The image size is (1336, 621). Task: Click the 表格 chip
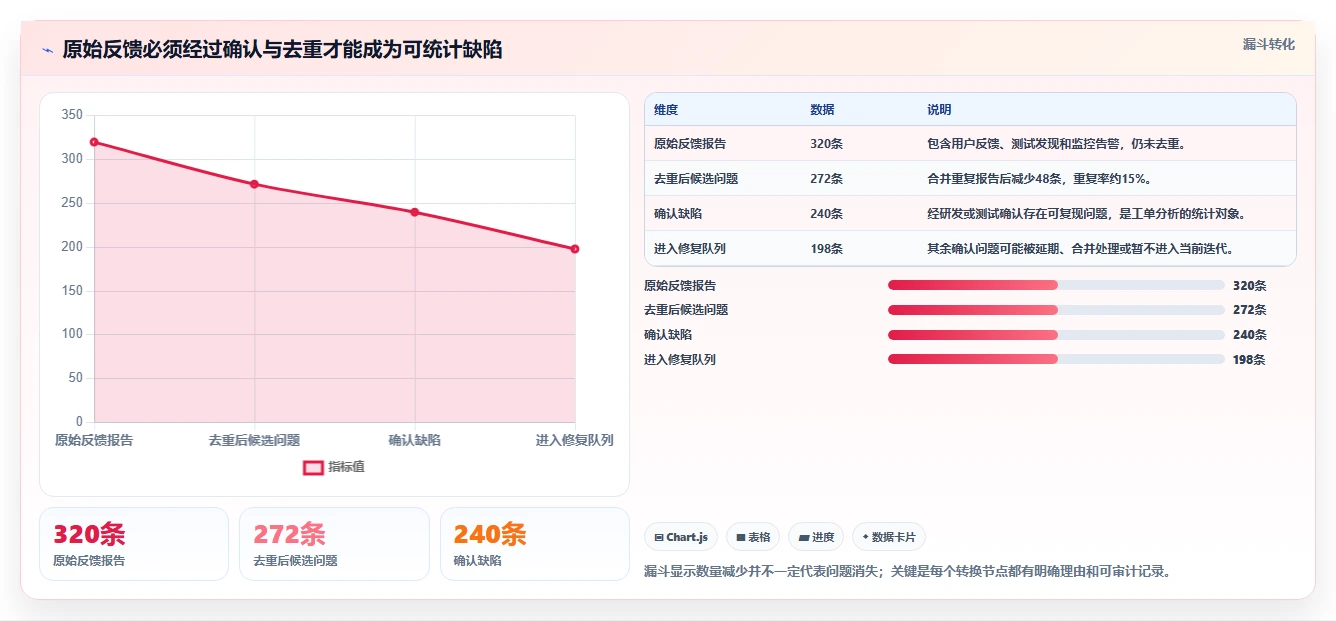point(753,537)
